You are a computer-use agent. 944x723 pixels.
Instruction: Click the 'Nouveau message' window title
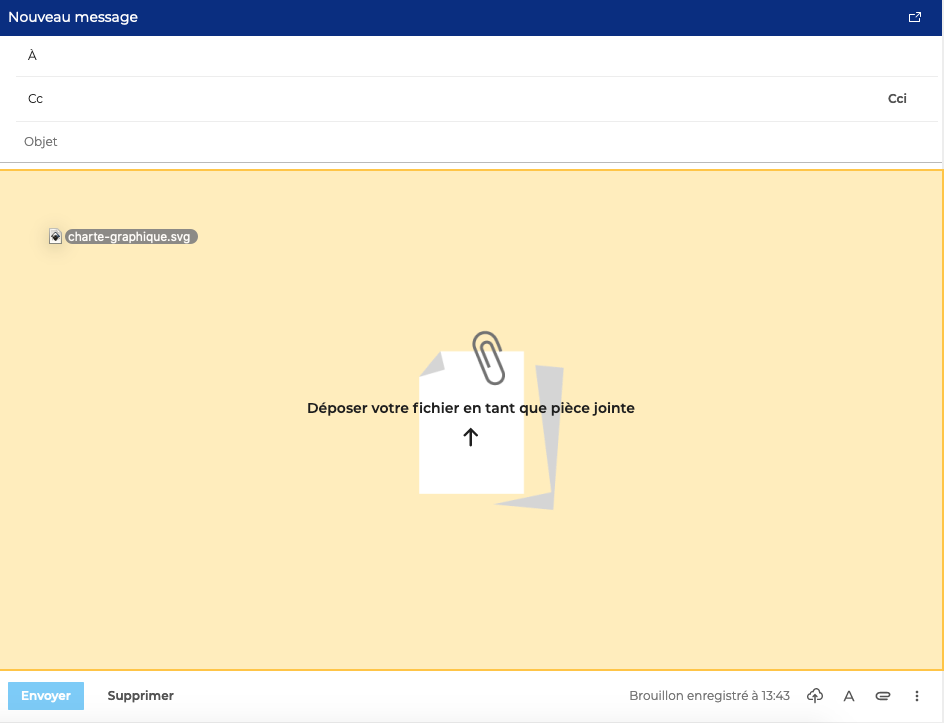point(73,17)
